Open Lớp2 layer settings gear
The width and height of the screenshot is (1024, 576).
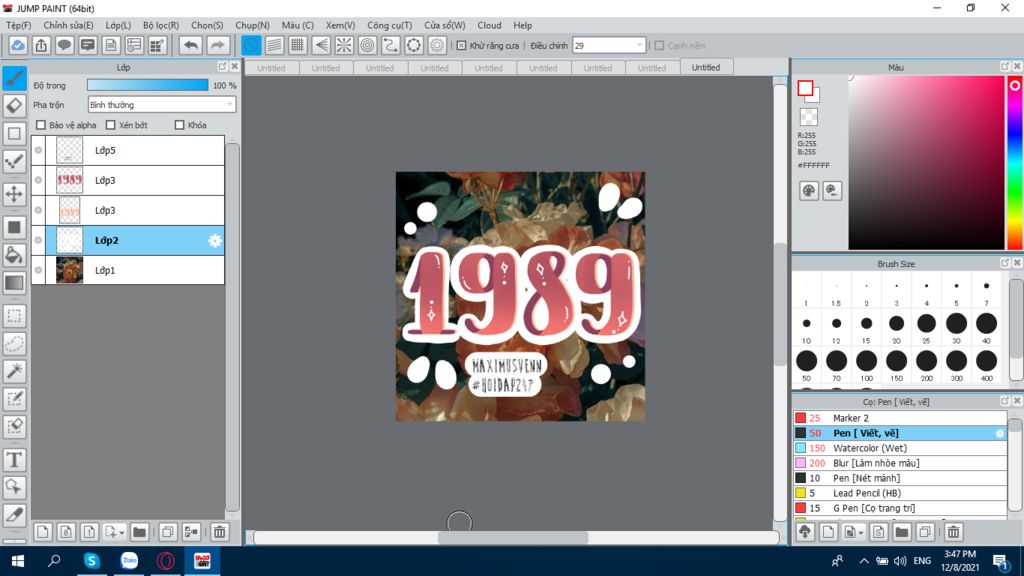click(215, 240)
